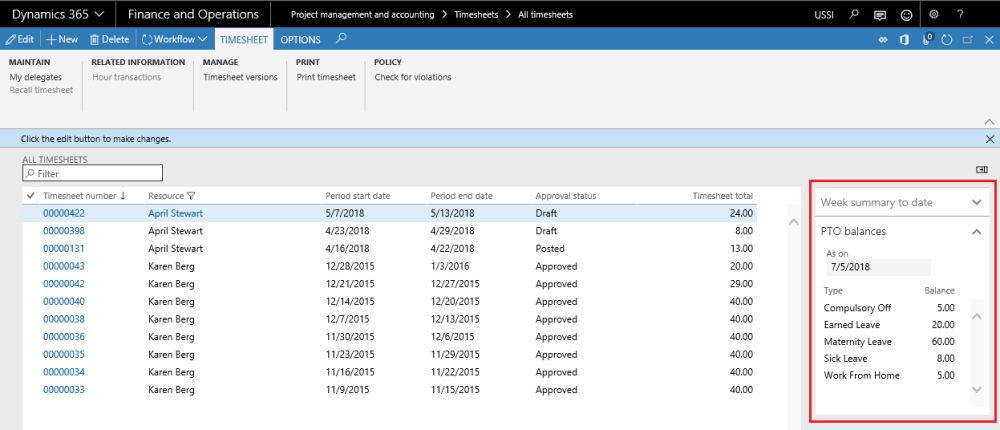Open timesheet 00000398 link
Viewport: 1000px width, 430px height.
[64, 231]
